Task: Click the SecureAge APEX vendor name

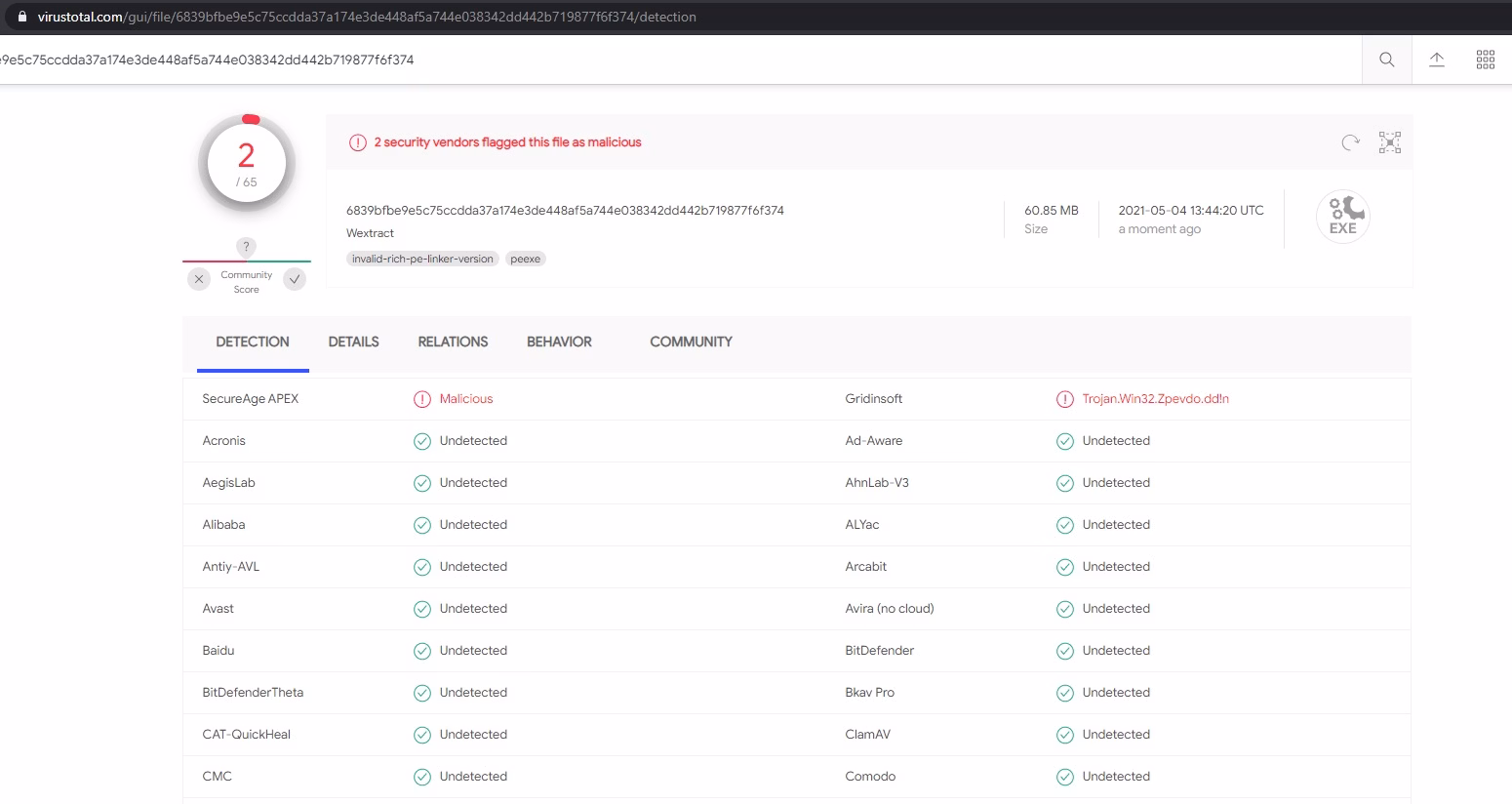Action: tap(251, 399)
